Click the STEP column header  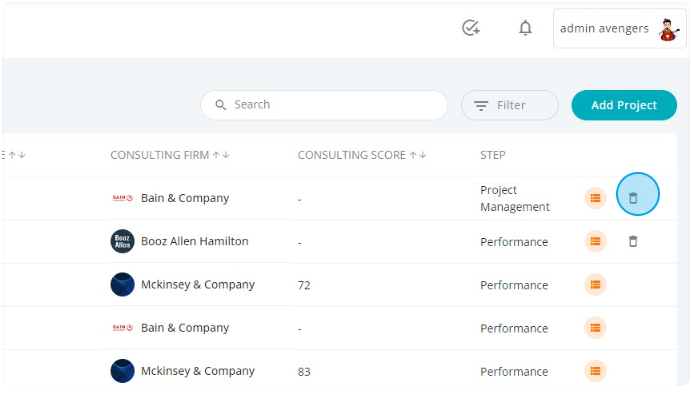point(493,155)
